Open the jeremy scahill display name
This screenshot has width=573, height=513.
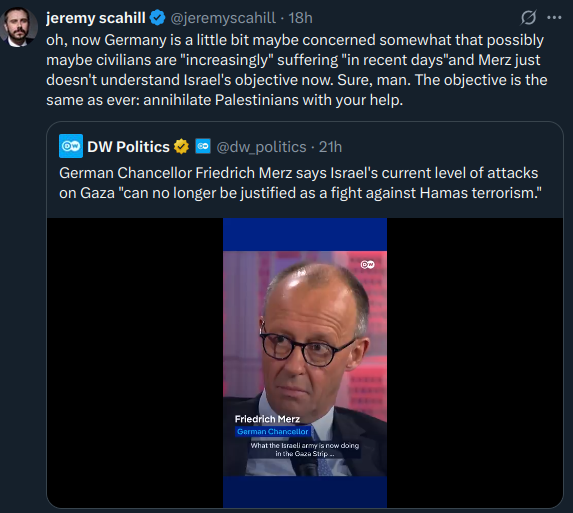point(96,18)
